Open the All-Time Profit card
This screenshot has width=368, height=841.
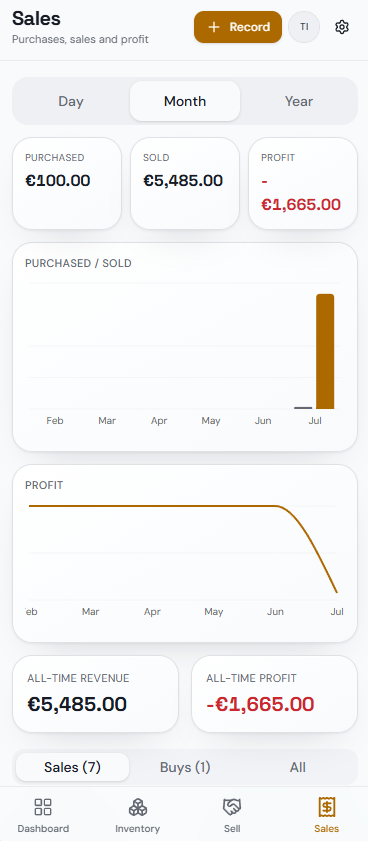(x=274, y=694)
